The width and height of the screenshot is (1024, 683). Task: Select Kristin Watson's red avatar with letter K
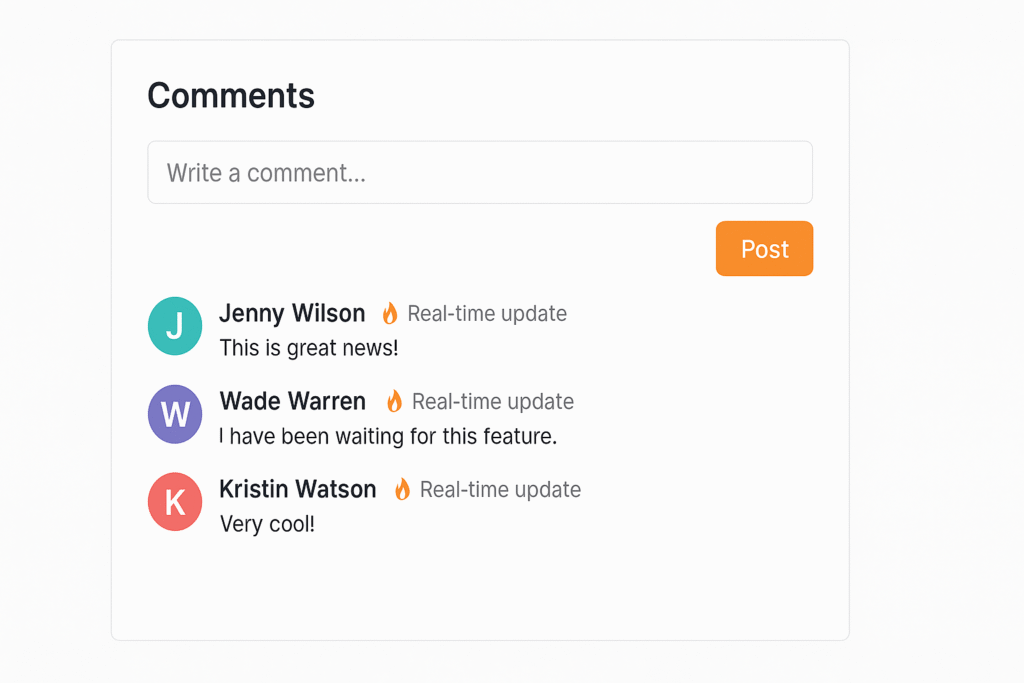click(174, 502)
